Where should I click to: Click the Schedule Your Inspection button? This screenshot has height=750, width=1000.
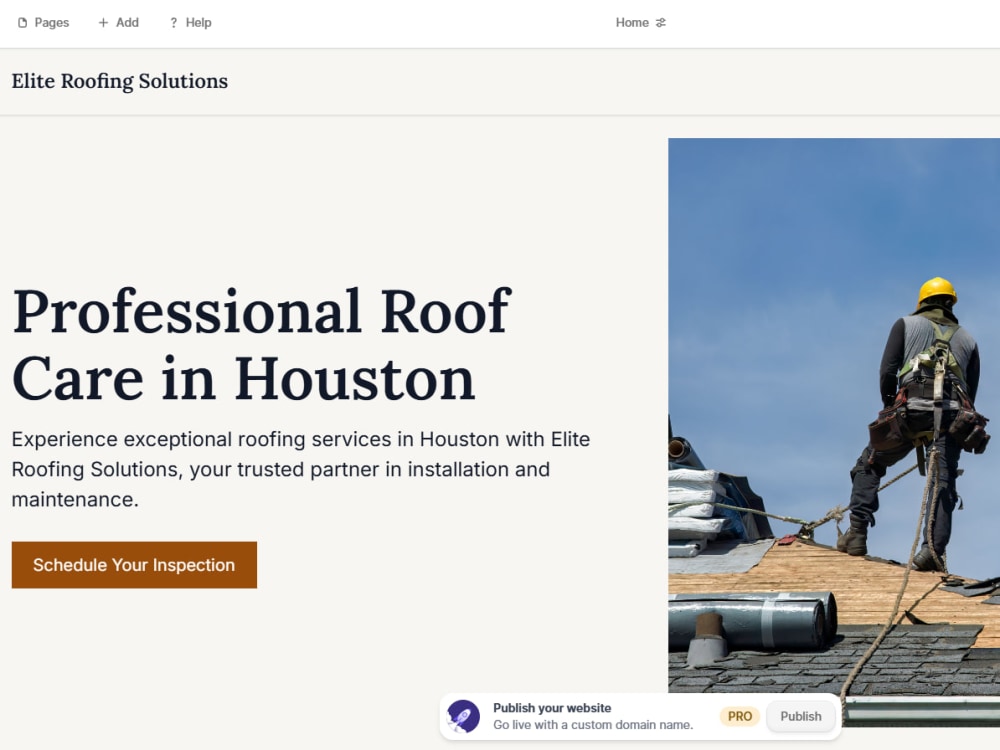point(134,565)
